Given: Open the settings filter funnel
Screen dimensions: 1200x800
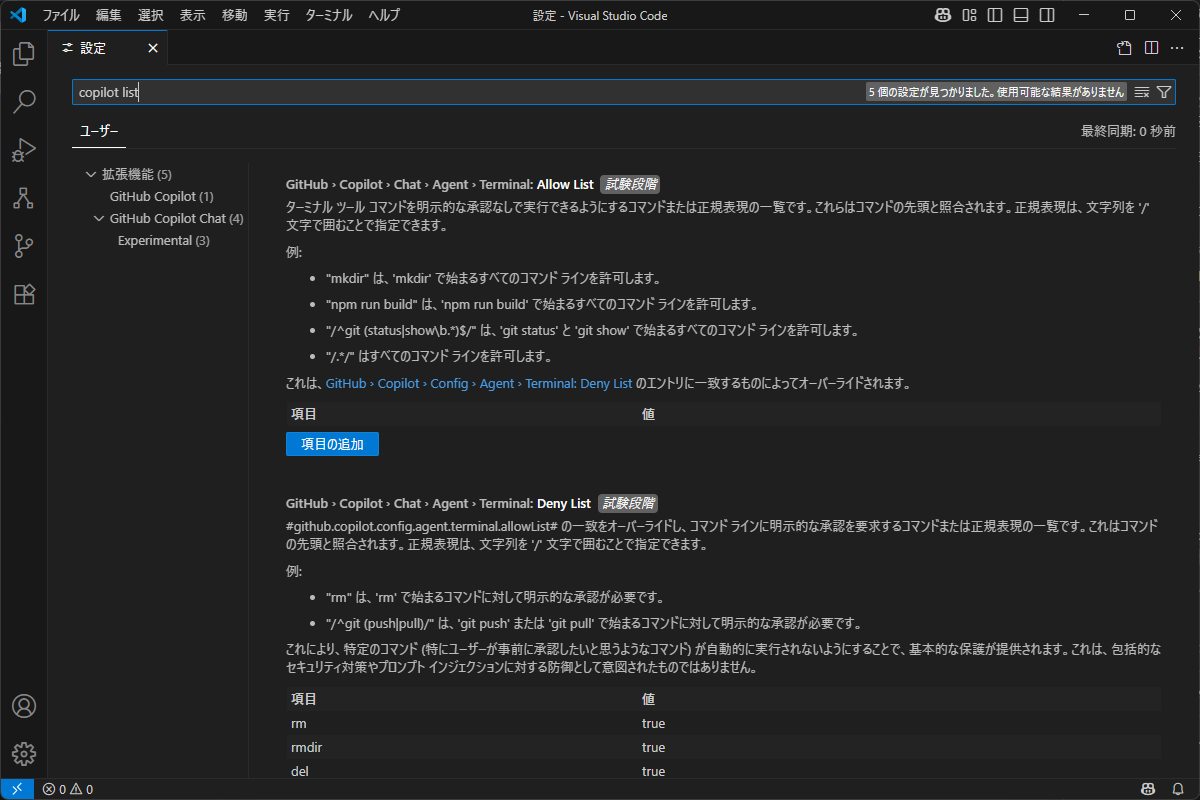Looking at the screenshot, I should 1164,92.
